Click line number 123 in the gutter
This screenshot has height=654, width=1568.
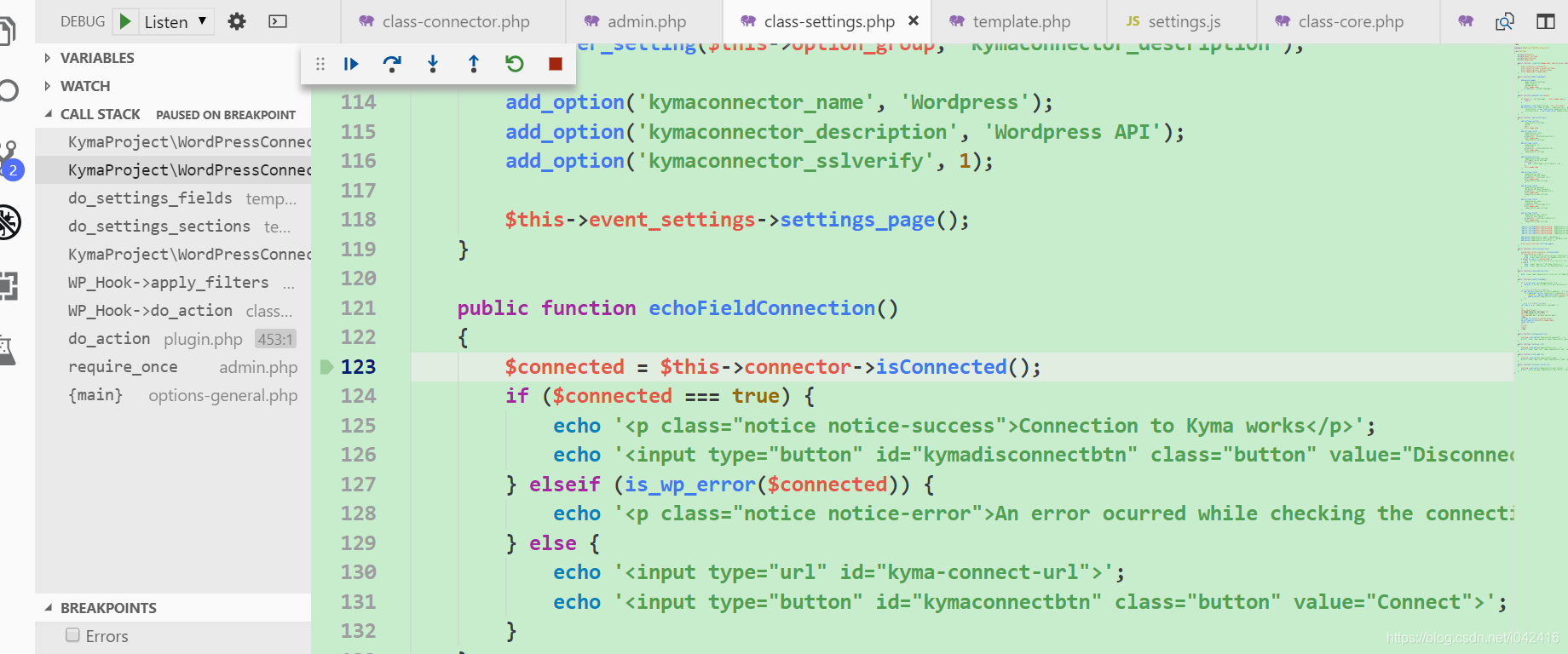coord(358,367)
